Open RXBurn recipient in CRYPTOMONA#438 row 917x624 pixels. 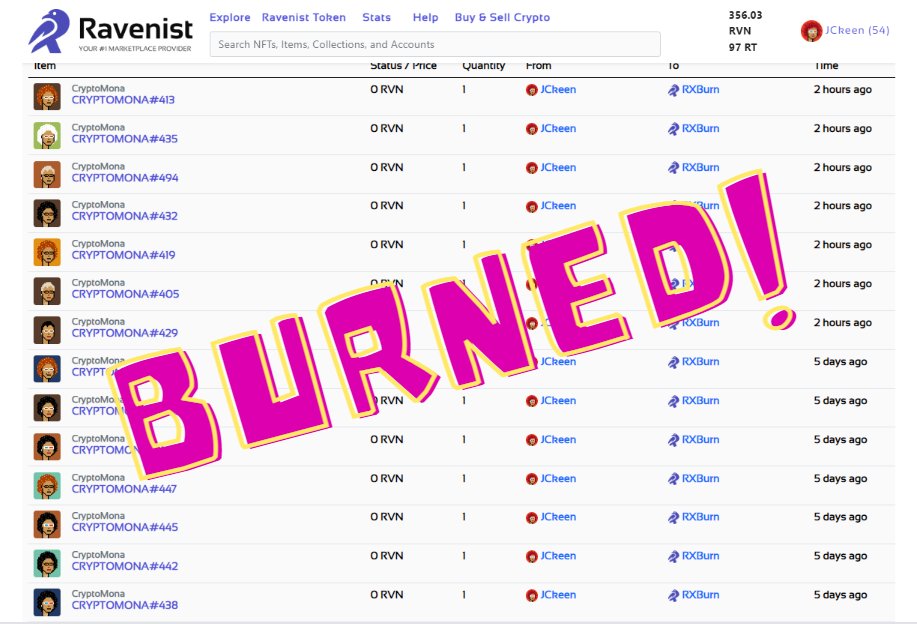(x=701, y=595)
